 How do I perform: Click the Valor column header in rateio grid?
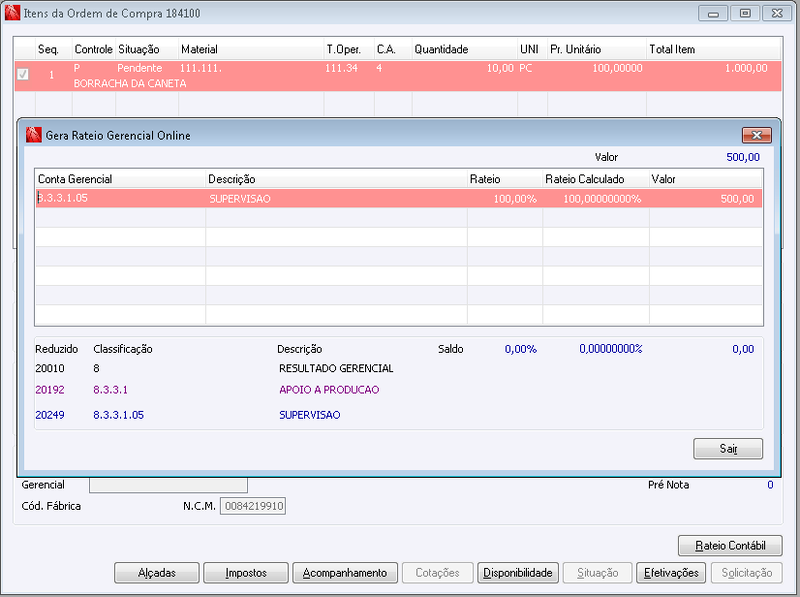click(x=706, y=179)
